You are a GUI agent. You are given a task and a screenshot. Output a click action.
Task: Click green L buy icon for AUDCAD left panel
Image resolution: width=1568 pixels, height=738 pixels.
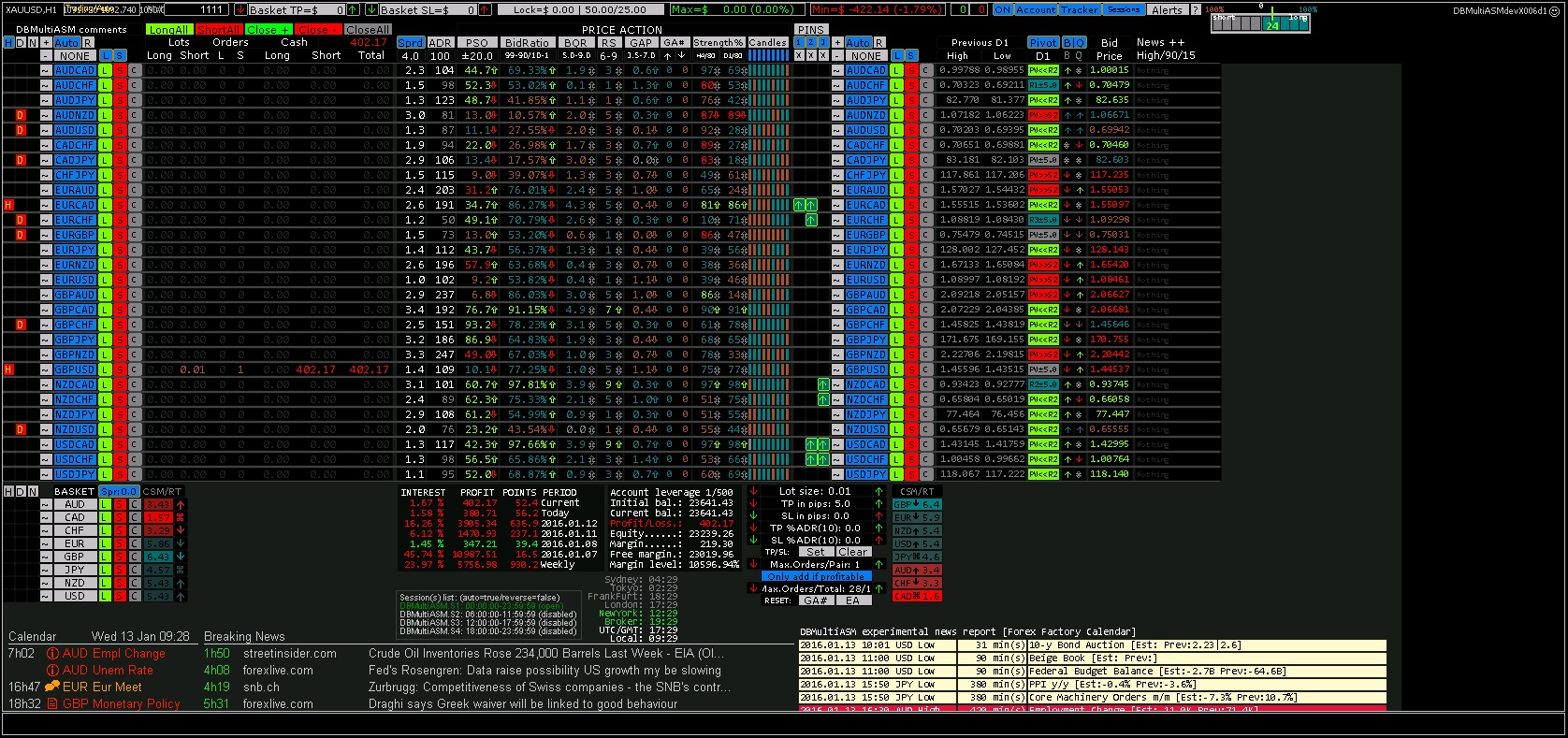106,70
